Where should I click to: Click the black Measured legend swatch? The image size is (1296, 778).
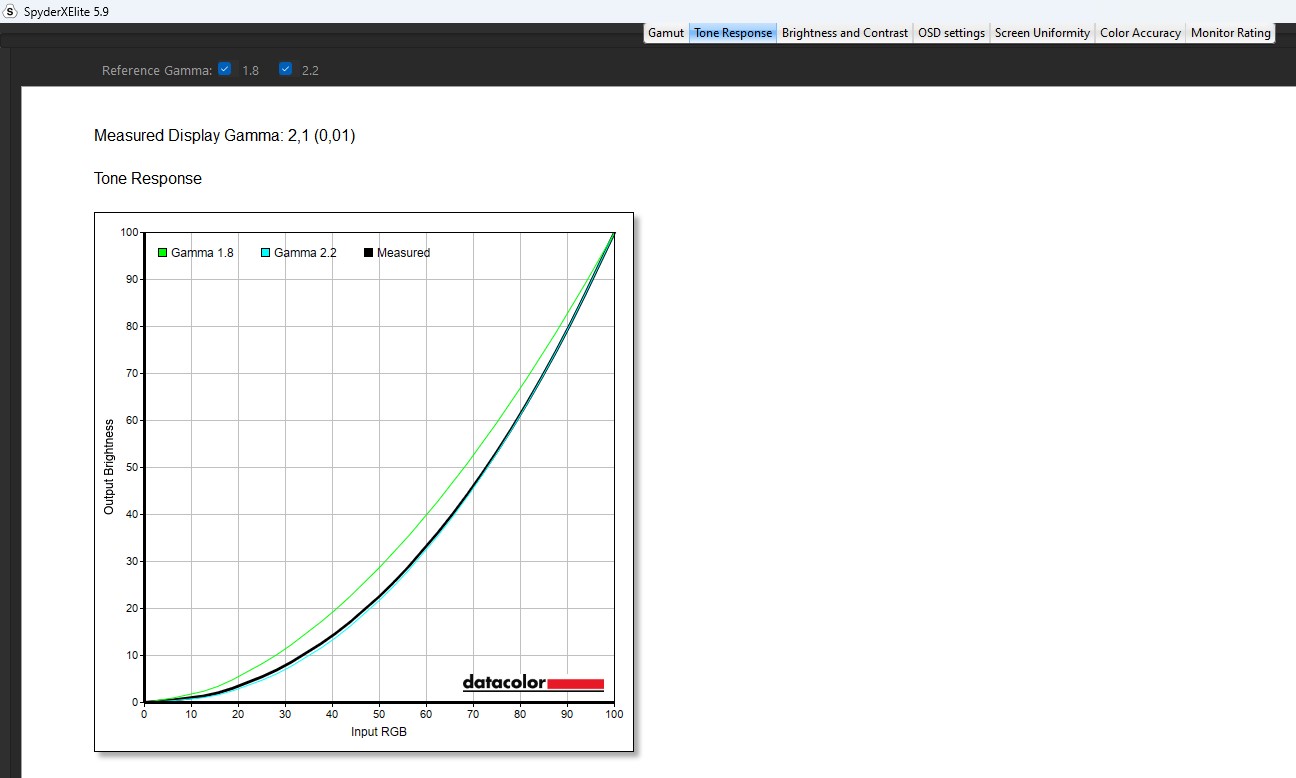pyautogui.click(x=368, y=253)
